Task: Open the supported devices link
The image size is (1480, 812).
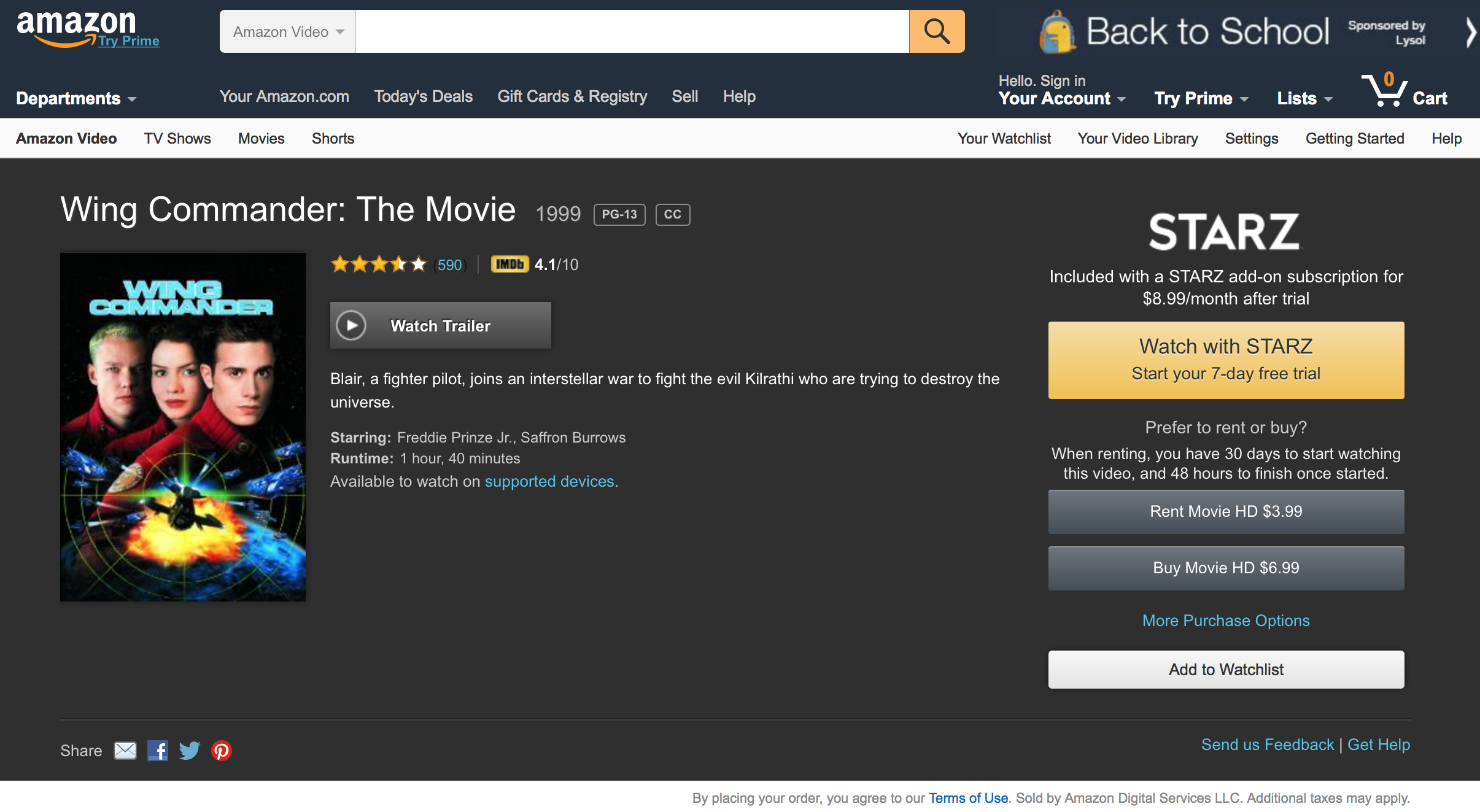Action: coord(549,481)
